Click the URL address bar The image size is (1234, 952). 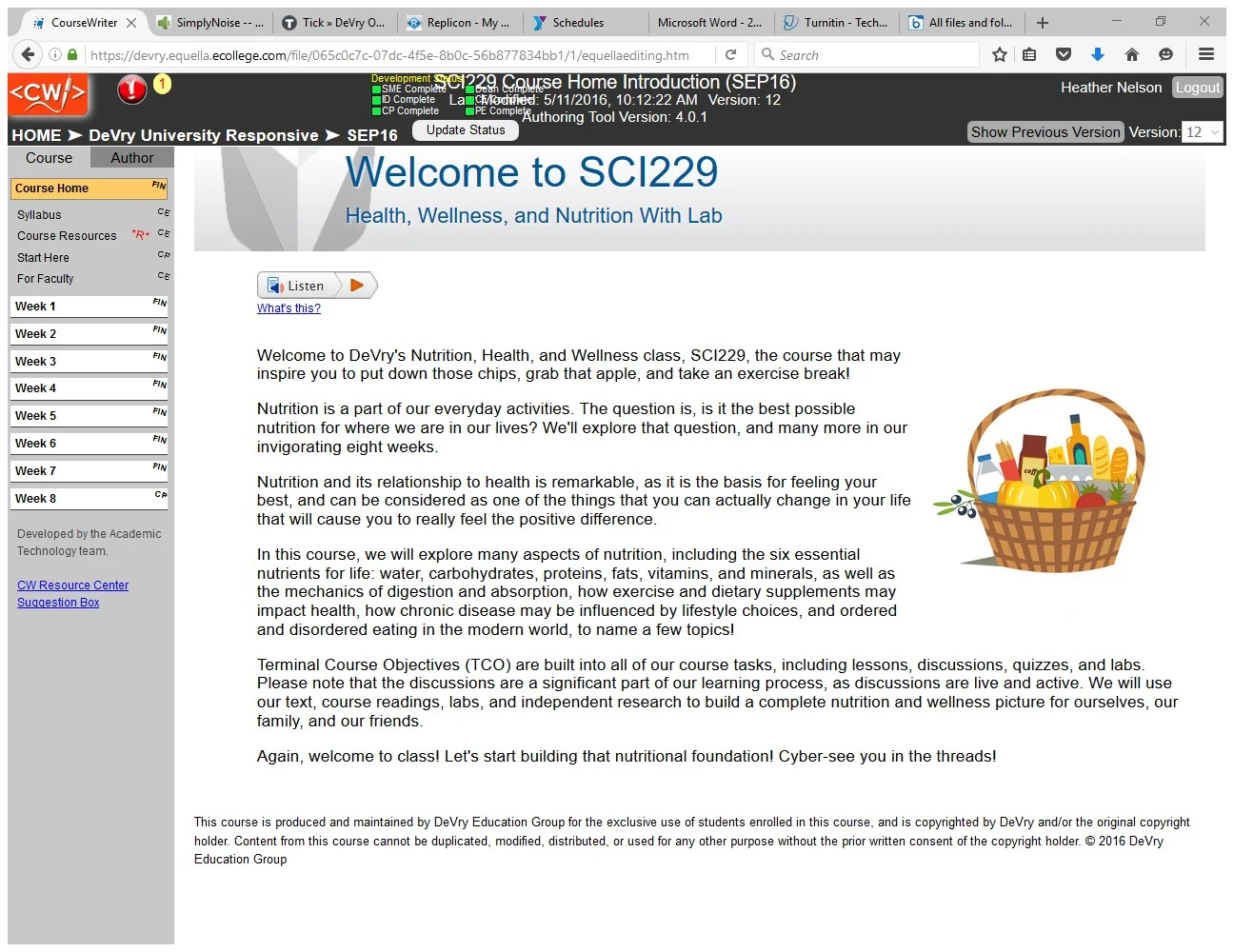(390, 54)
